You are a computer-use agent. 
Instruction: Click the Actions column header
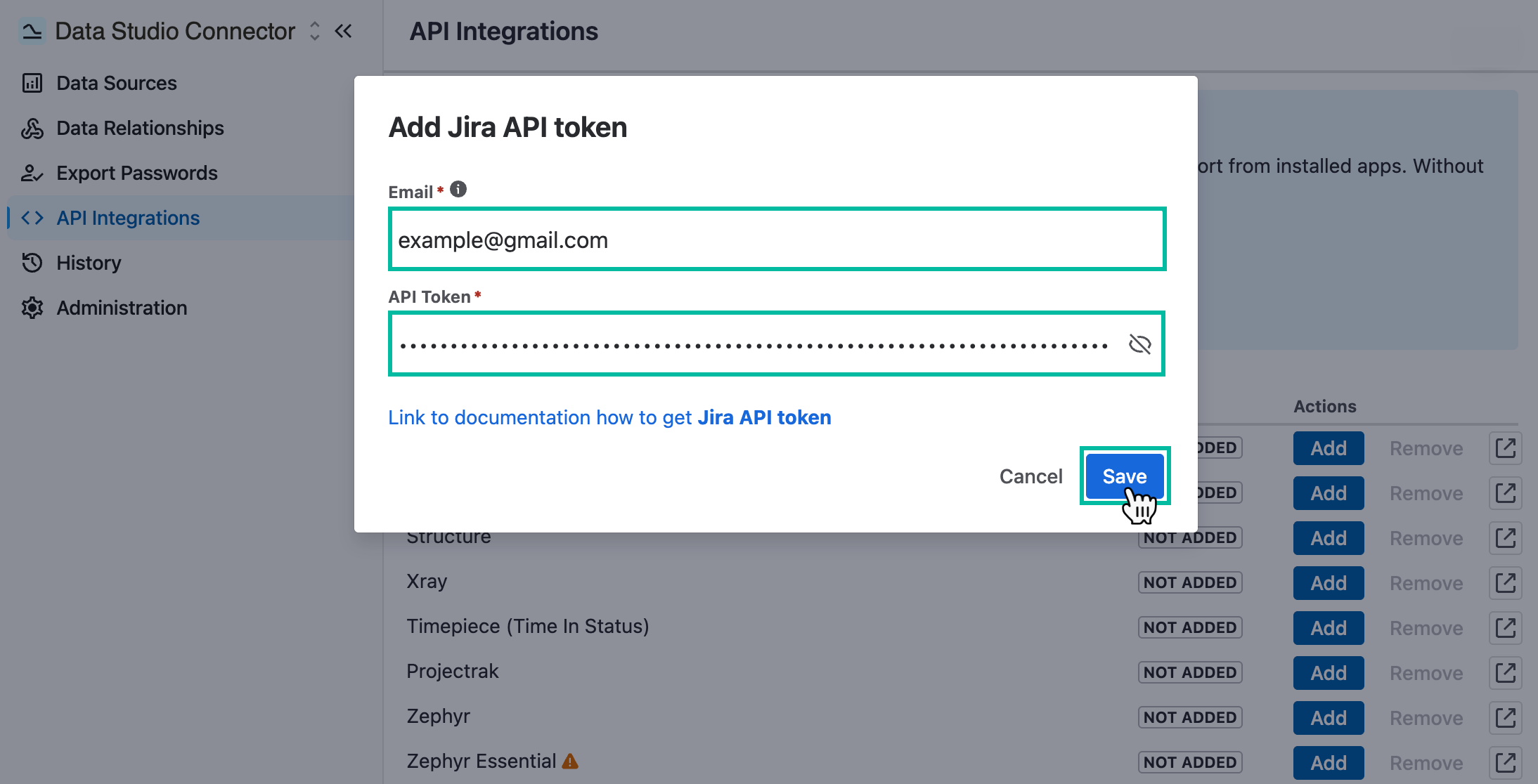[1325, 406]
